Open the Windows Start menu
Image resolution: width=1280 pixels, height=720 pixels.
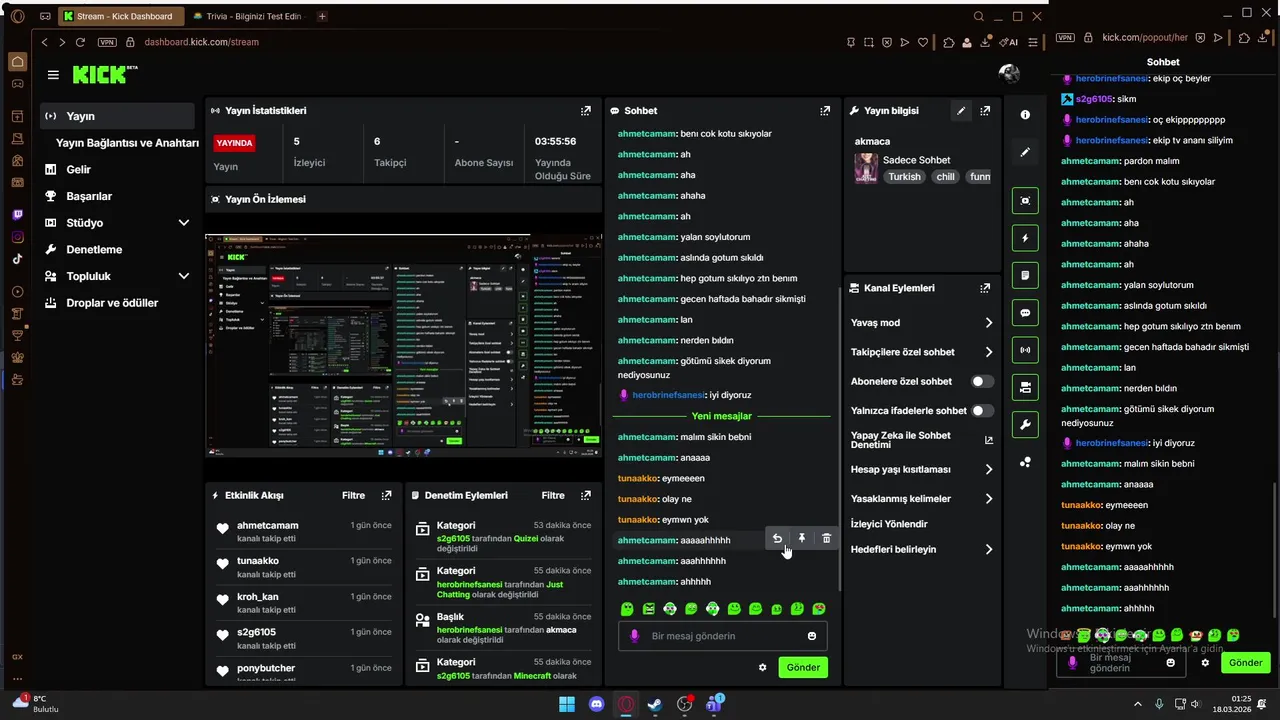click(567, 704)
